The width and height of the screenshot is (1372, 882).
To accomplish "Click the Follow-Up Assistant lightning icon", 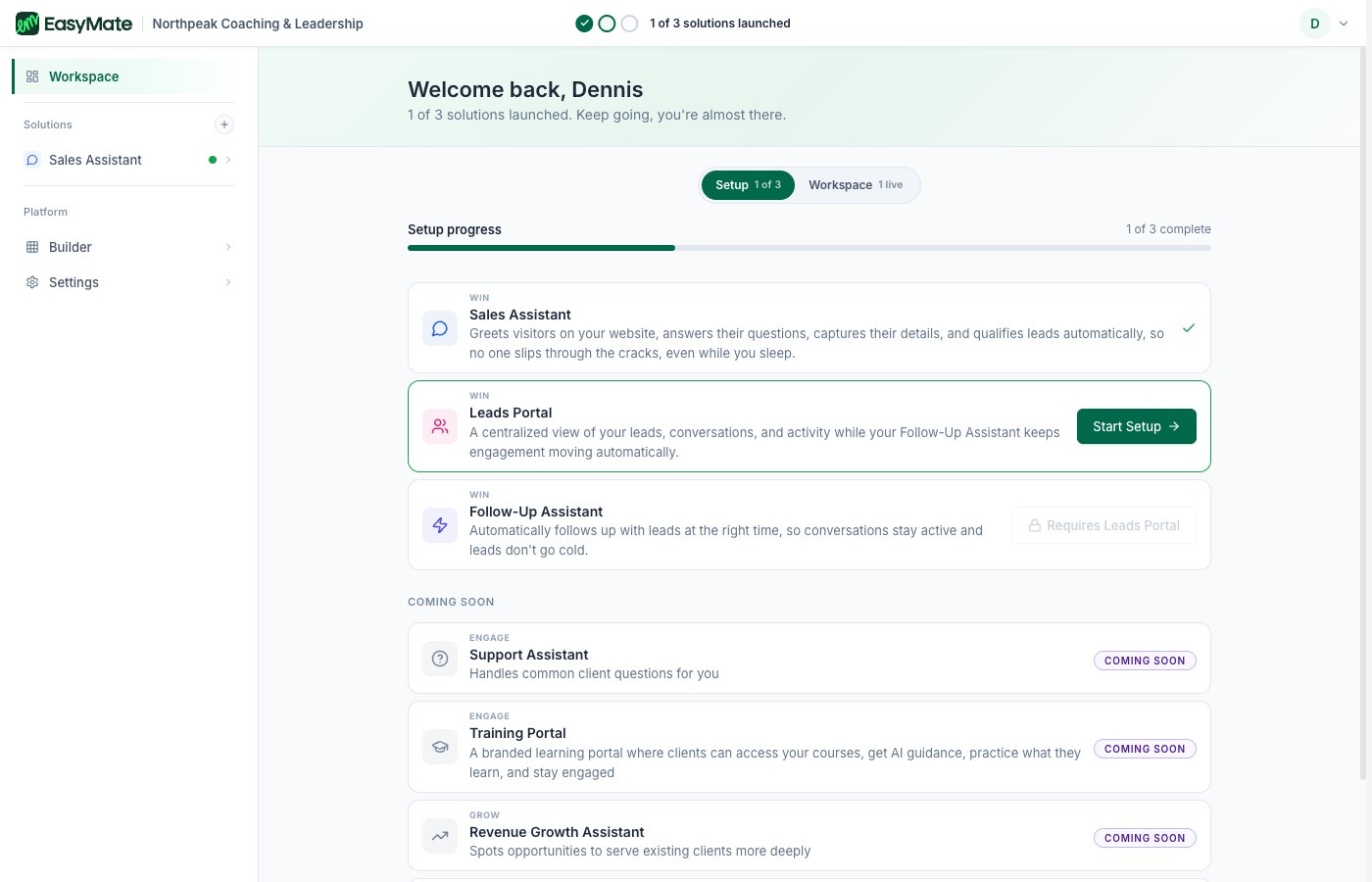I will [x=440, y=525].
